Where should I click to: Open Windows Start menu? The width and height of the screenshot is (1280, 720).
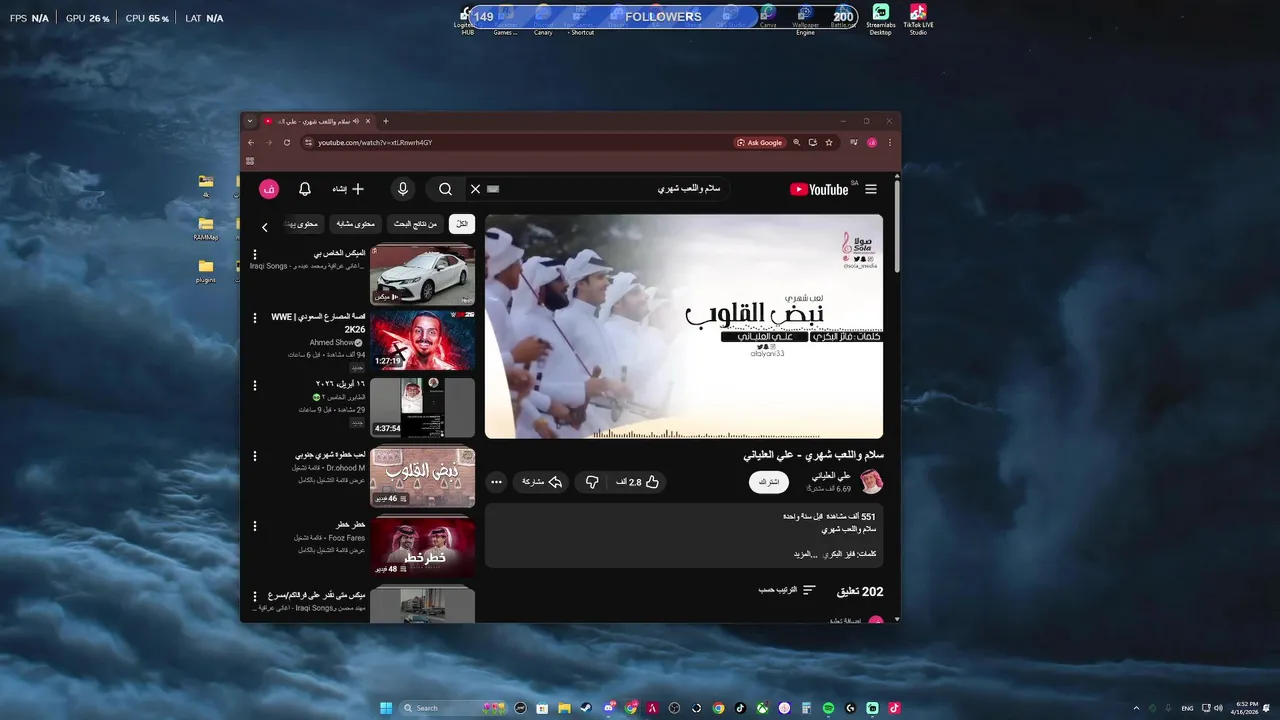click(x=386, y=708)
